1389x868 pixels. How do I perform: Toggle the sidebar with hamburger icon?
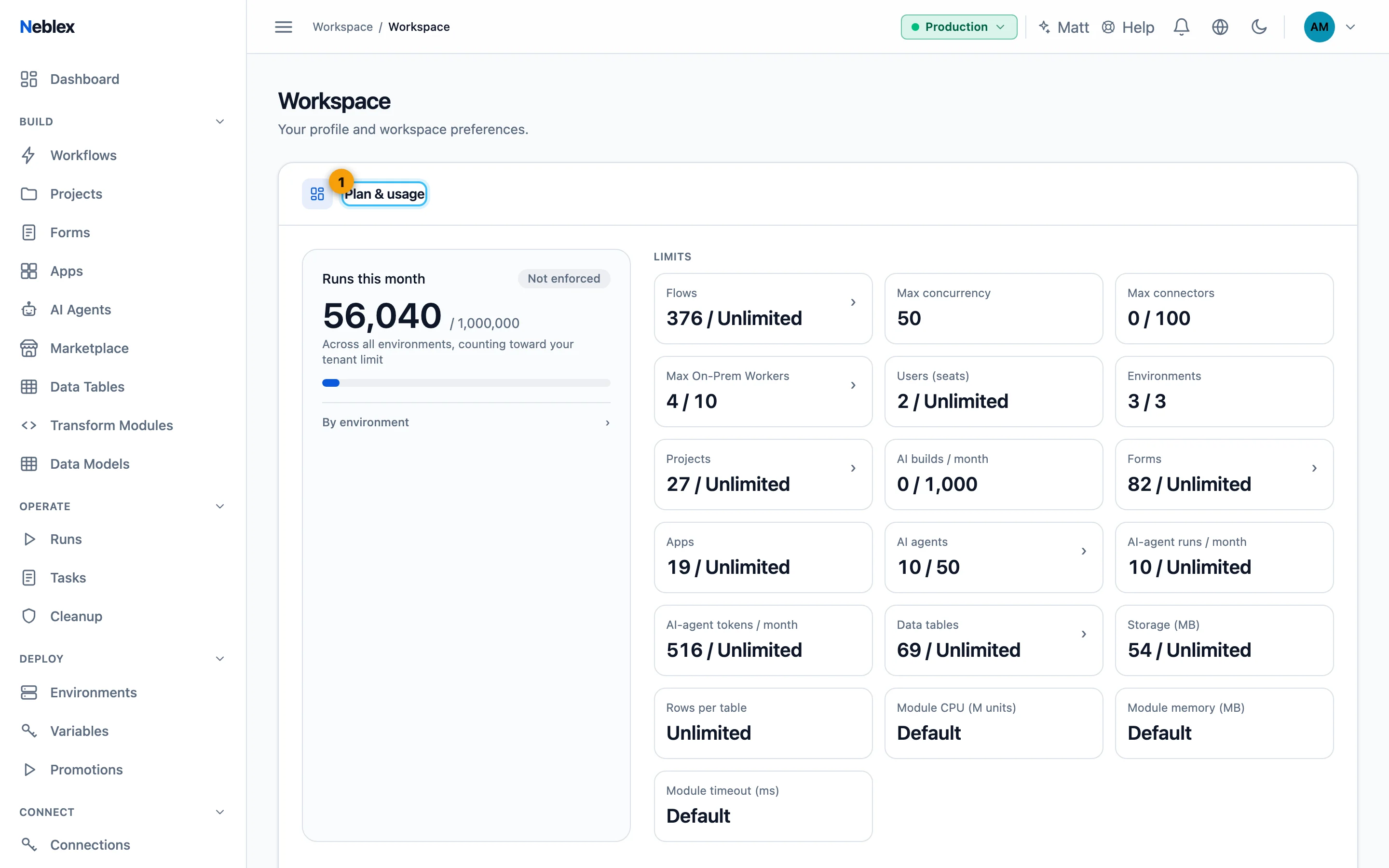[284, 27]
